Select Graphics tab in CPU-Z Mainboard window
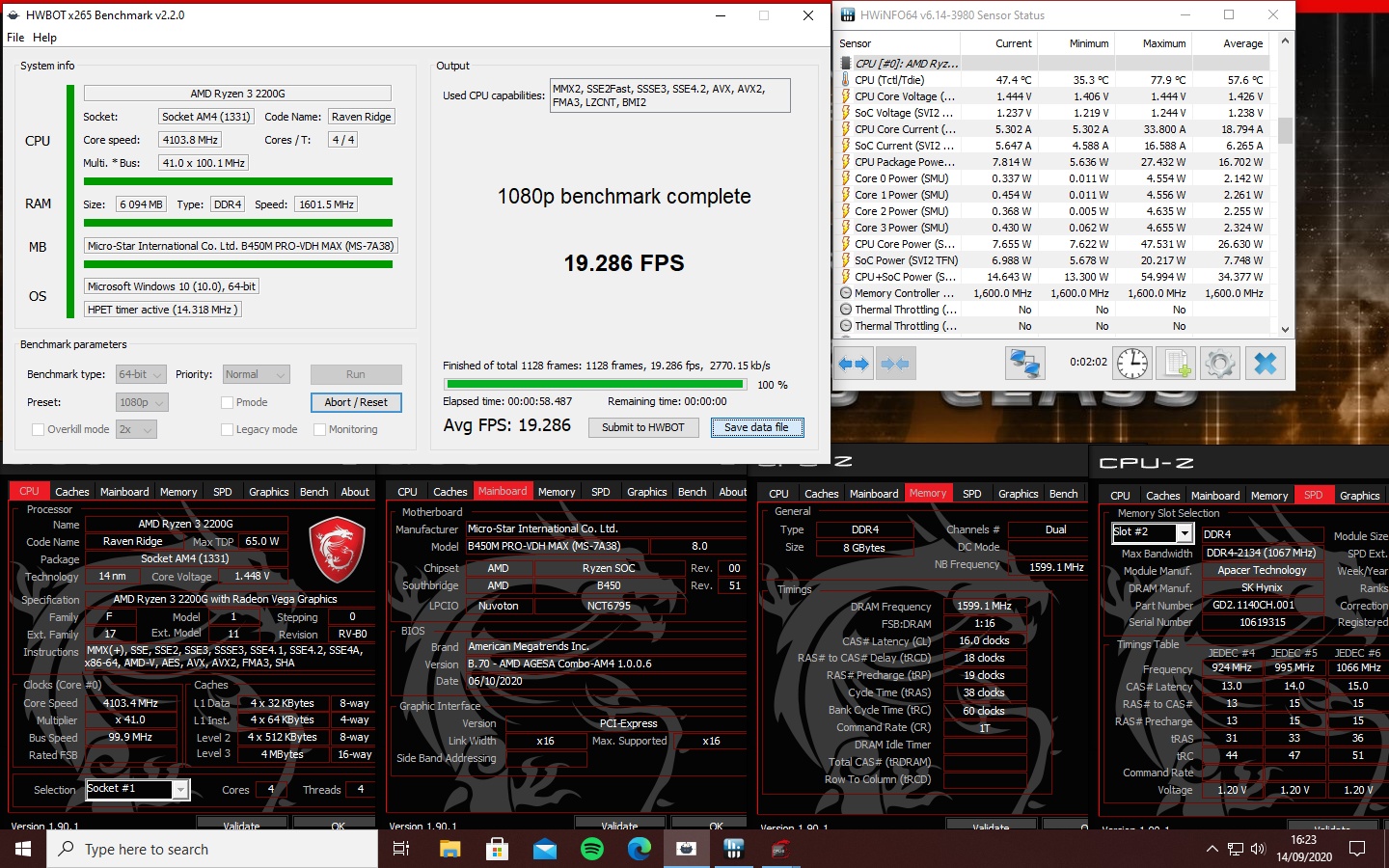 (646, 492)
